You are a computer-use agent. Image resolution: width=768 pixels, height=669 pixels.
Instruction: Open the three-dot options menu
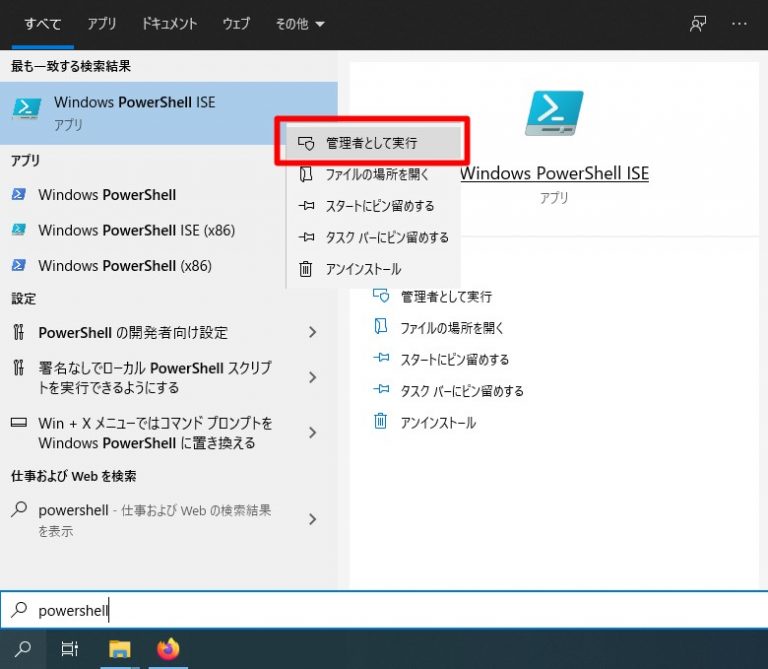click(x=739, y=24)
